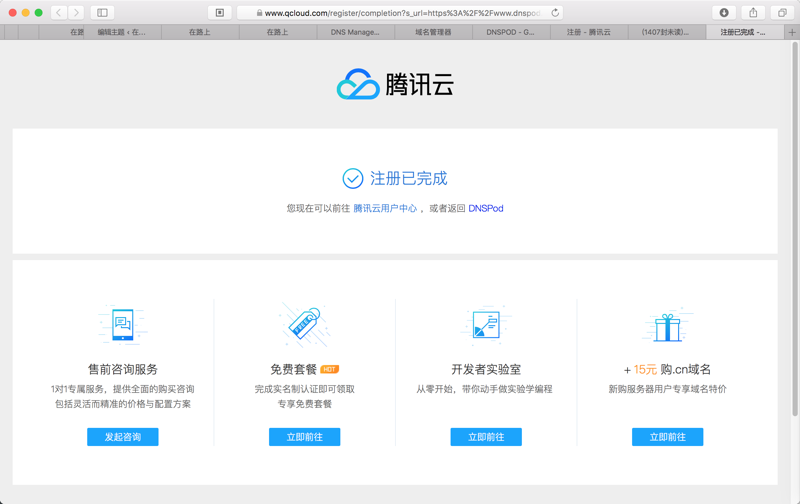The height and width of the screenshot is (504, 800).
Task: Click the address bar URL field
Action: 400,13
